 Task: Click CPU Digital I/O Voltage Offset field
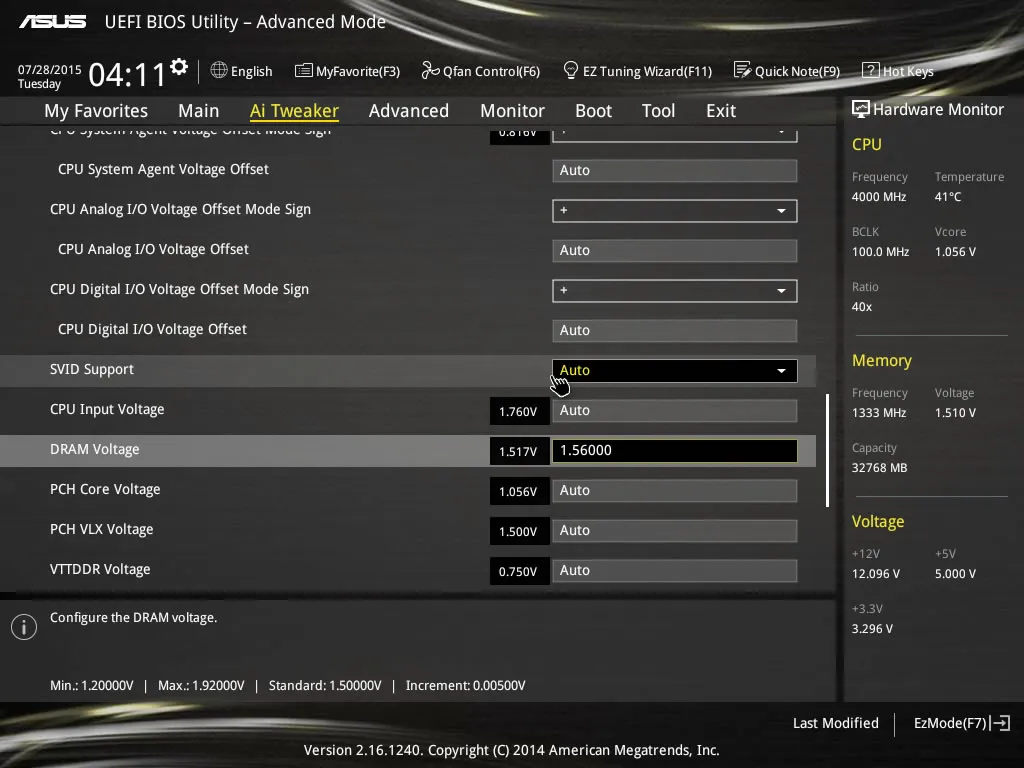675,330
